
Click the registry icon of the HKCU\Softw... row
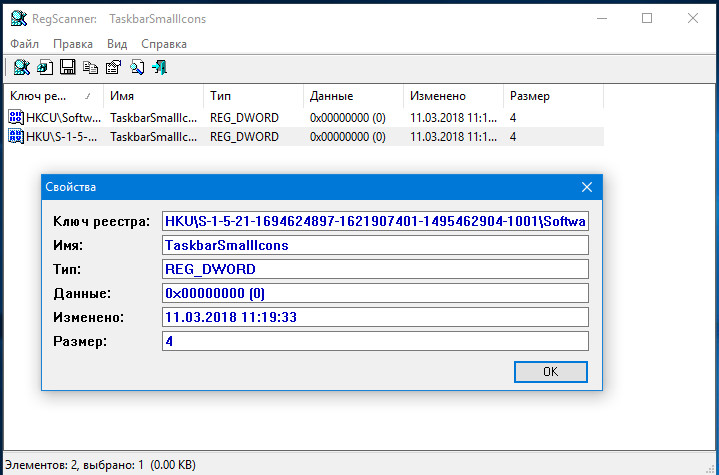(16, 118)
